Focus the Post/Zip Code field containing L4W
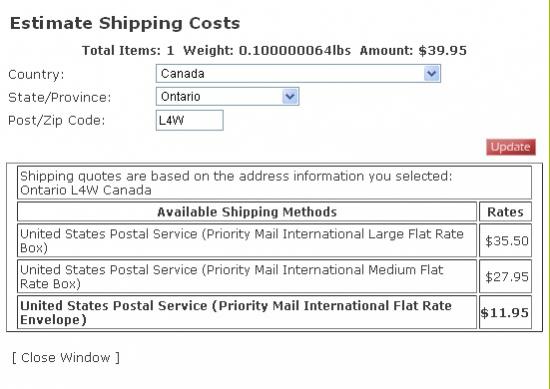Screen dimensions: 550x389 (189, 120)
